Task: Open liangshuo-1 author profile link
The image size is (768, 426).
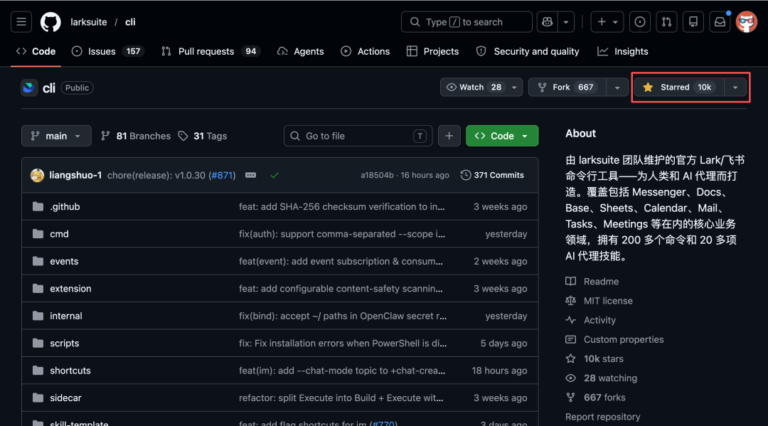Action: click(75, 175)
